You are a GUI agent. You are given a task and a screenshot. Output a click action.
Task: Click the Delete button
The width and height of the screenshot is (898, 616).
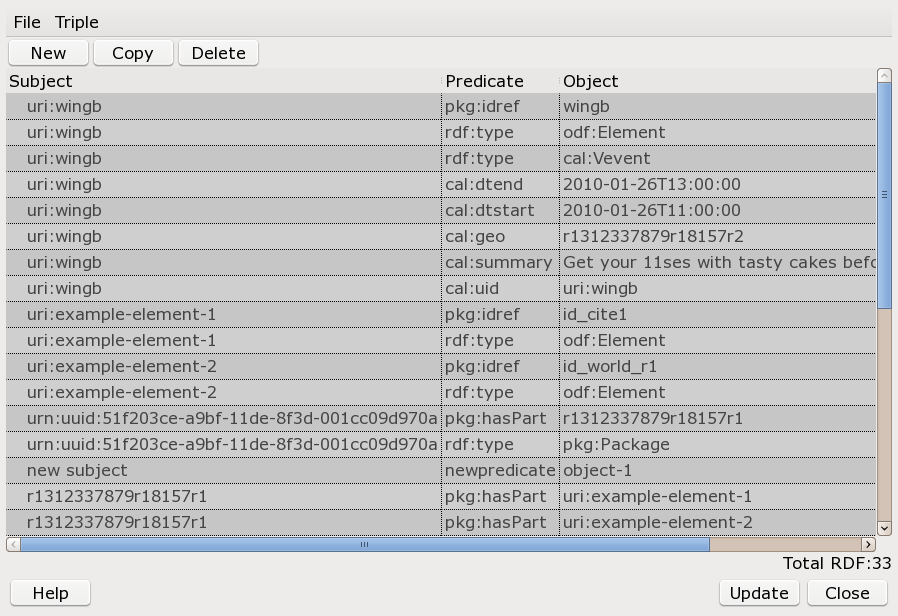tap(218, 52)
